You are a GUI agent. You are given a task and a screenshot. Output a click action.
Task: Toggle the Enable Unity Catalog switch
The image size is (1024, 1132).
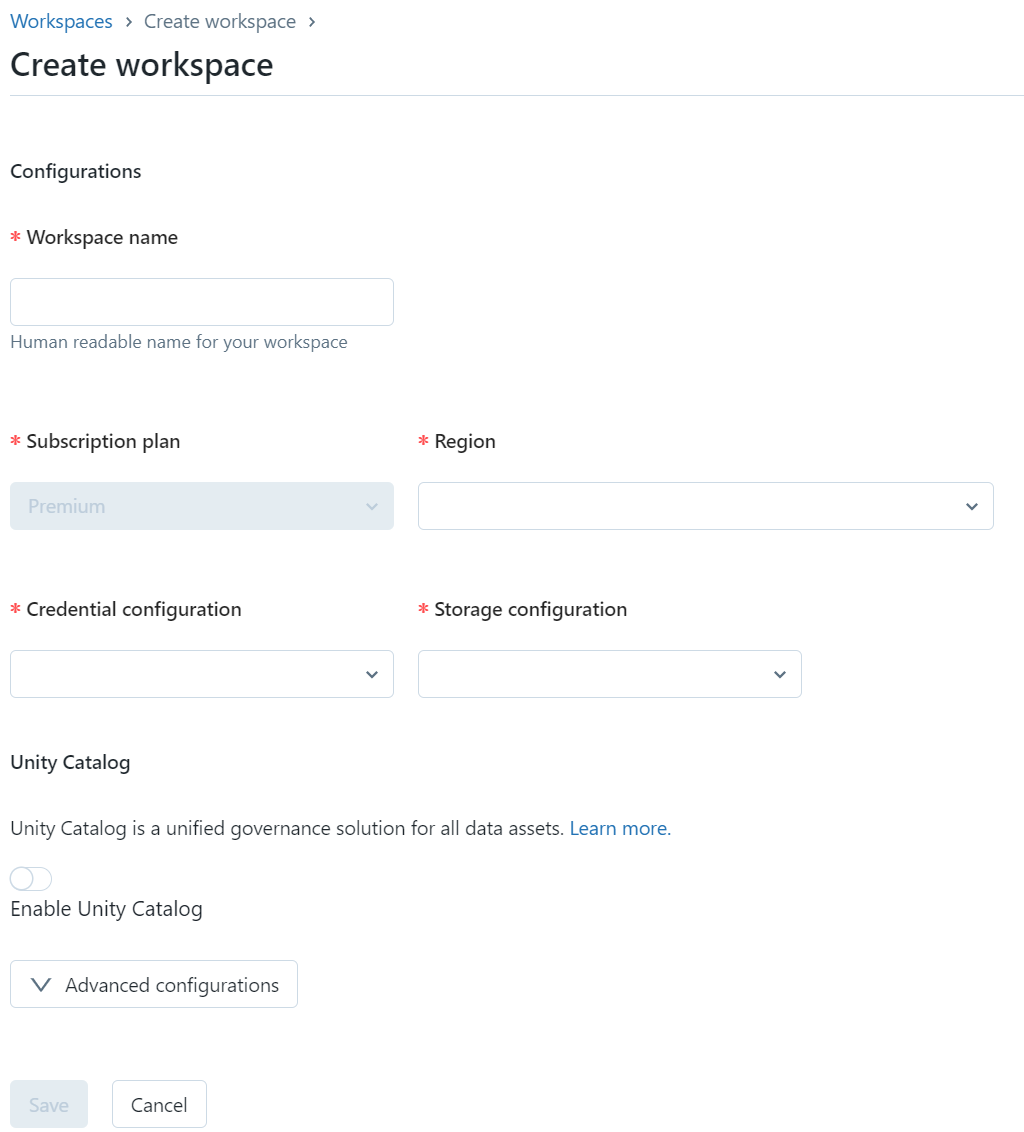click(31, 879)
